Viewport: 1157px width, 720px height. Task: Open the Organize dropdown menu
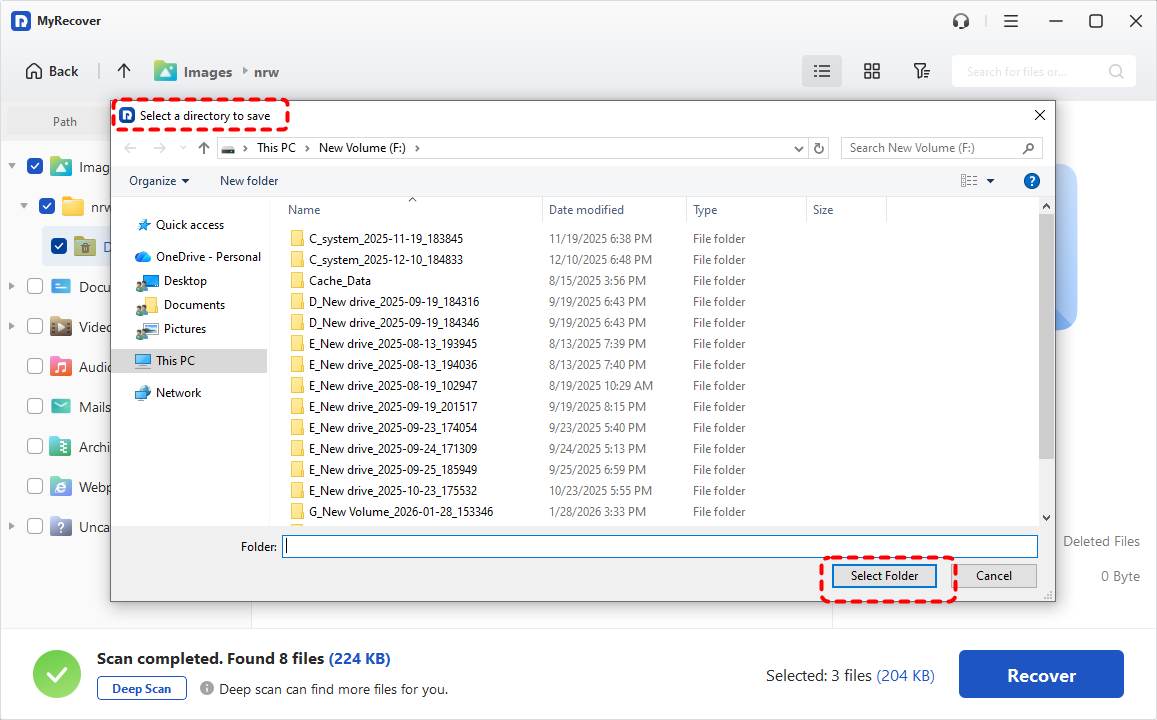point(159,181)
